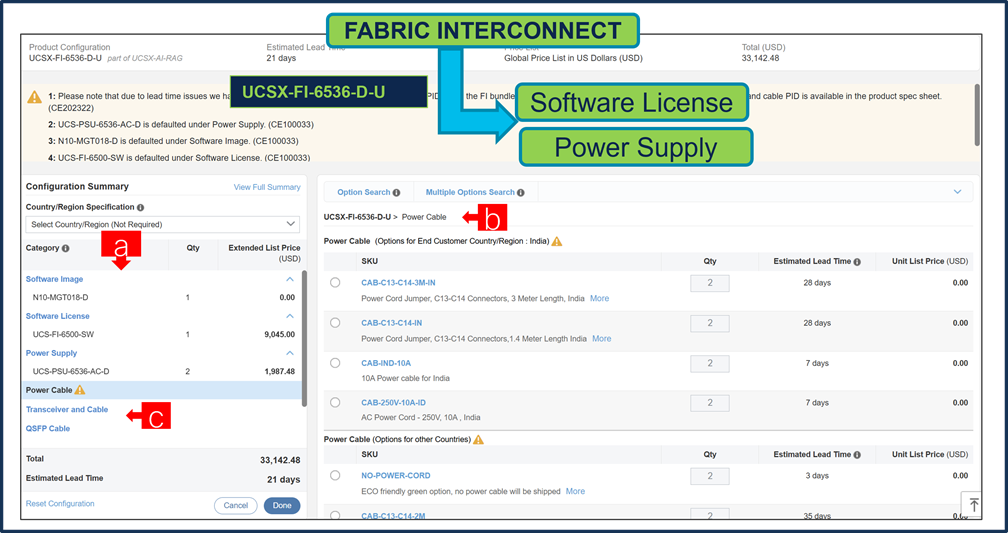Click the info icon by first Estimated Lead Time header

click(x=858, y=262)
